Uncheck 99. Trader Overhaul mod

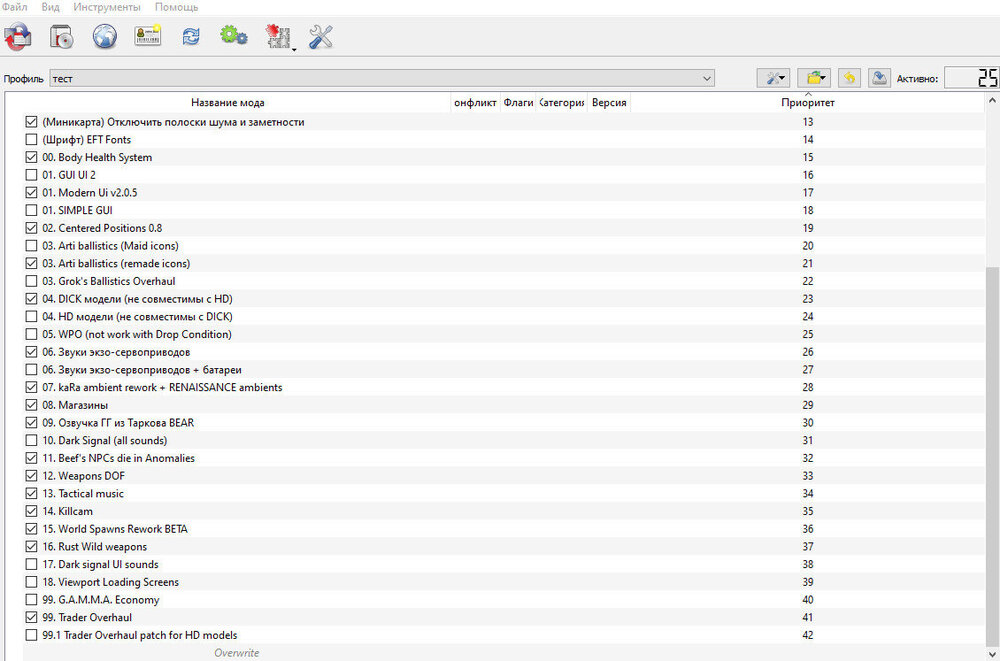point(31,618)
